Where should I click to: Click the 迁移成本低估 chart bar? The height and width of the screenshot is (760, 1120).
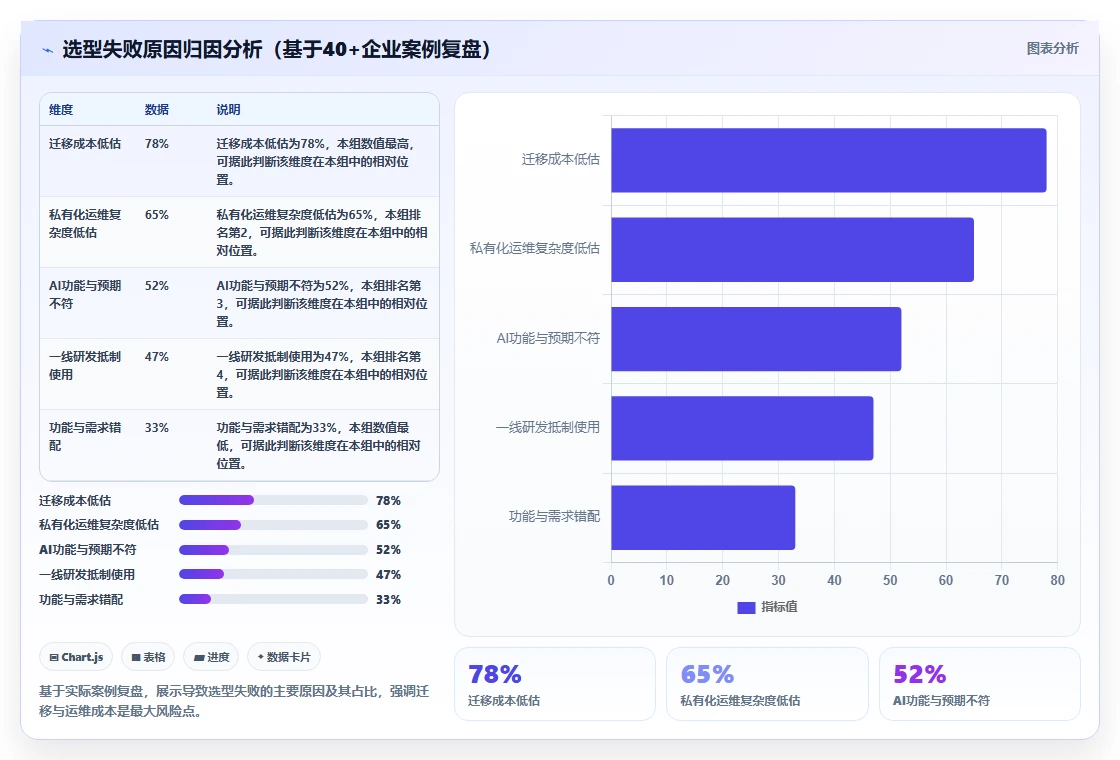(829, 160)
